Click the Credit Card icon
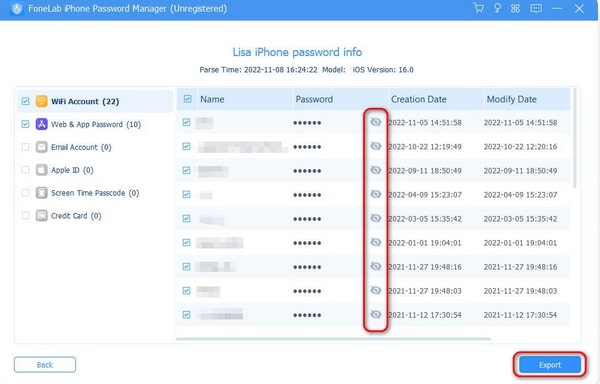This screenshot has height=384, width=600. pos(42,216)
